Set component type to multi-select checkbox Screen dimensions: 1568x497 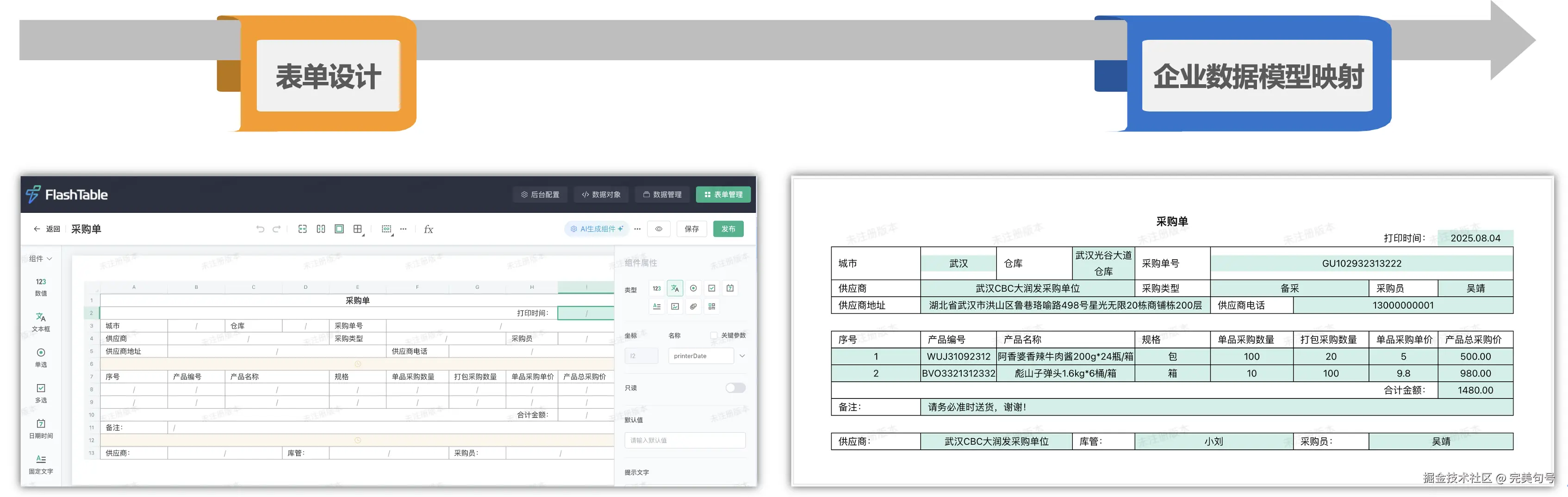click(711, 288)
